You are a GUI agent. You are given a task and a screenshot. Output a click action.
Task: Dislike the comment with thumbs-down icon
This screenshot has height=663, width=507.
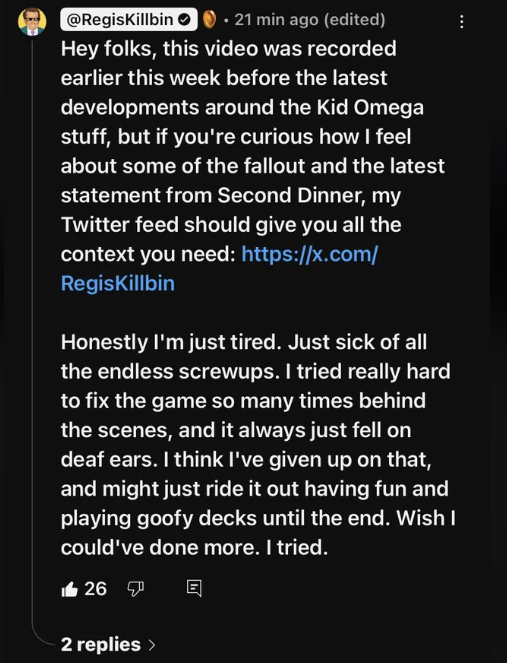click(135, 589)
